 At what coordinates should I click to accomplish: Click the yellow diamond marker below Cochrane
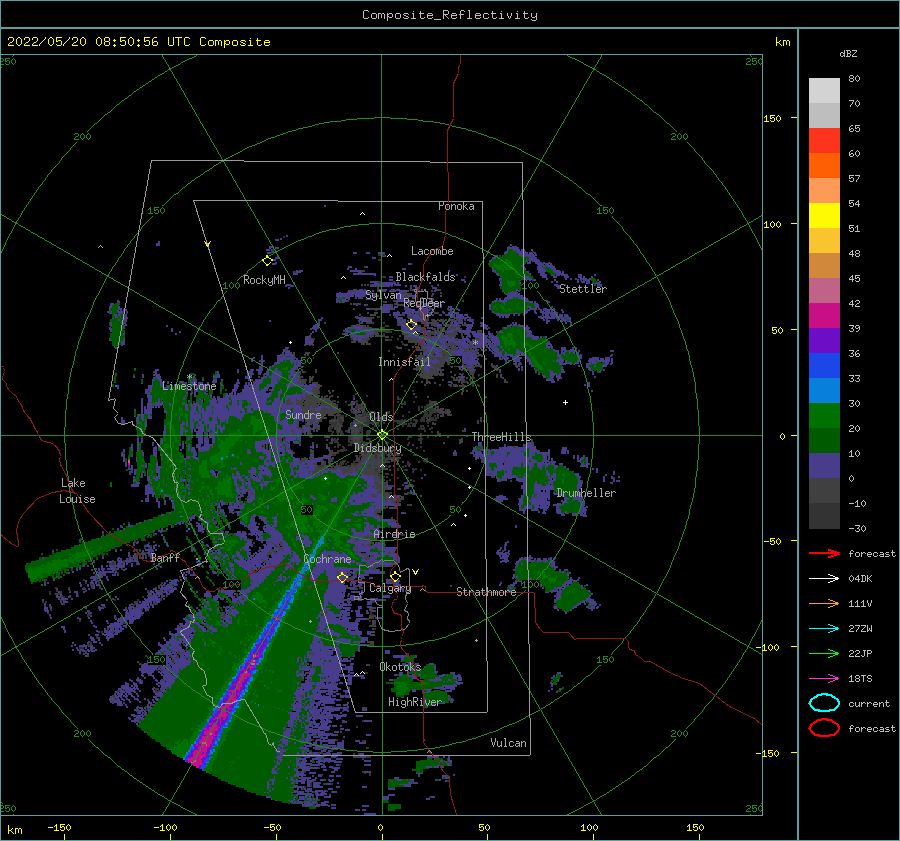(342, 578)
